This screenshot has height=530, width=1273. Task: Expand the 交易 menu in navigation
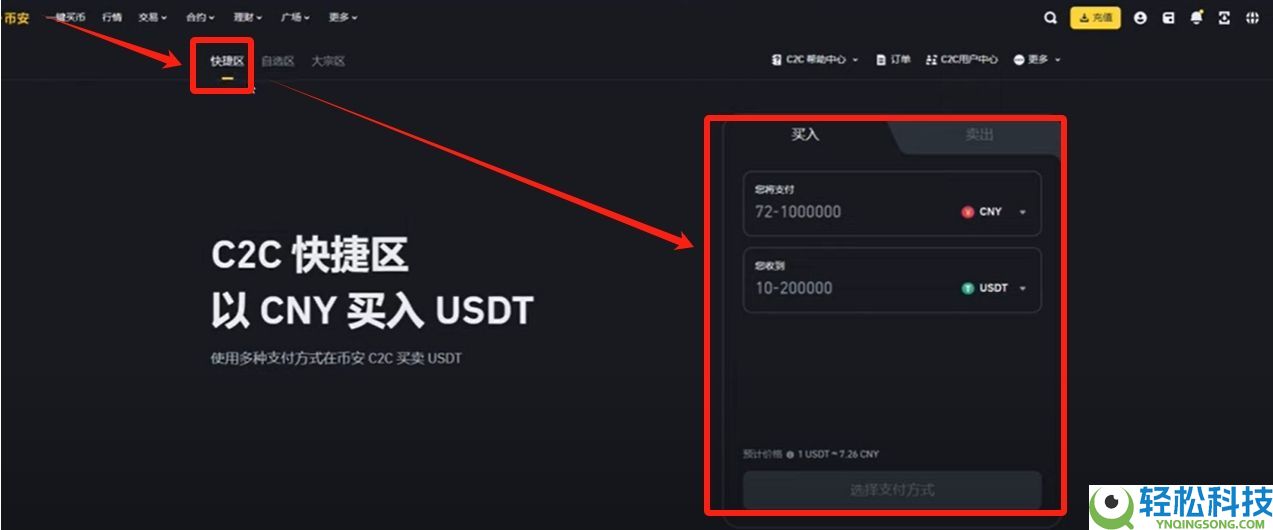tap(152, 18)
